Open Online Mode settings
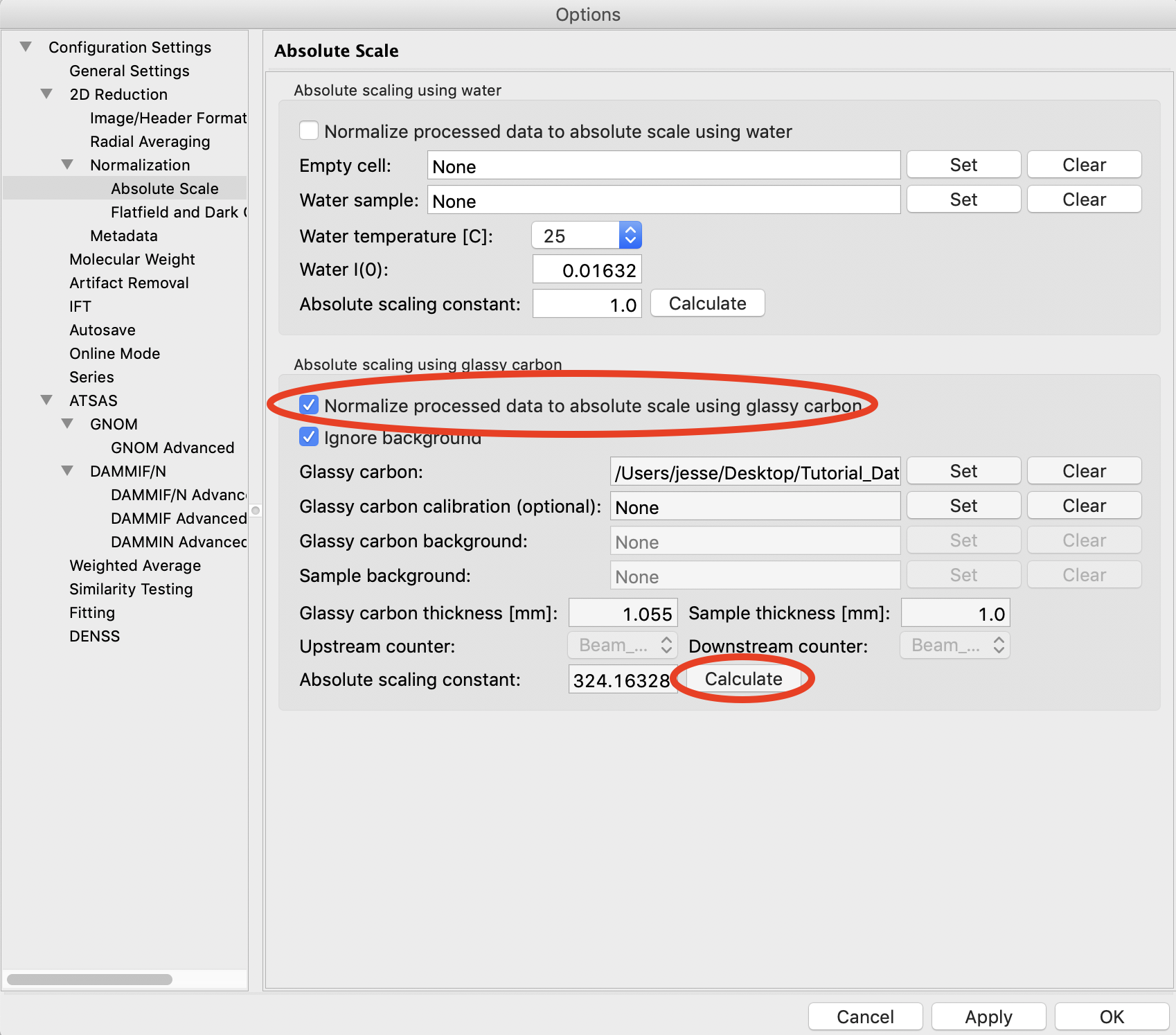The width and height of the screenshot is (1176, 1035). (115, 353)
